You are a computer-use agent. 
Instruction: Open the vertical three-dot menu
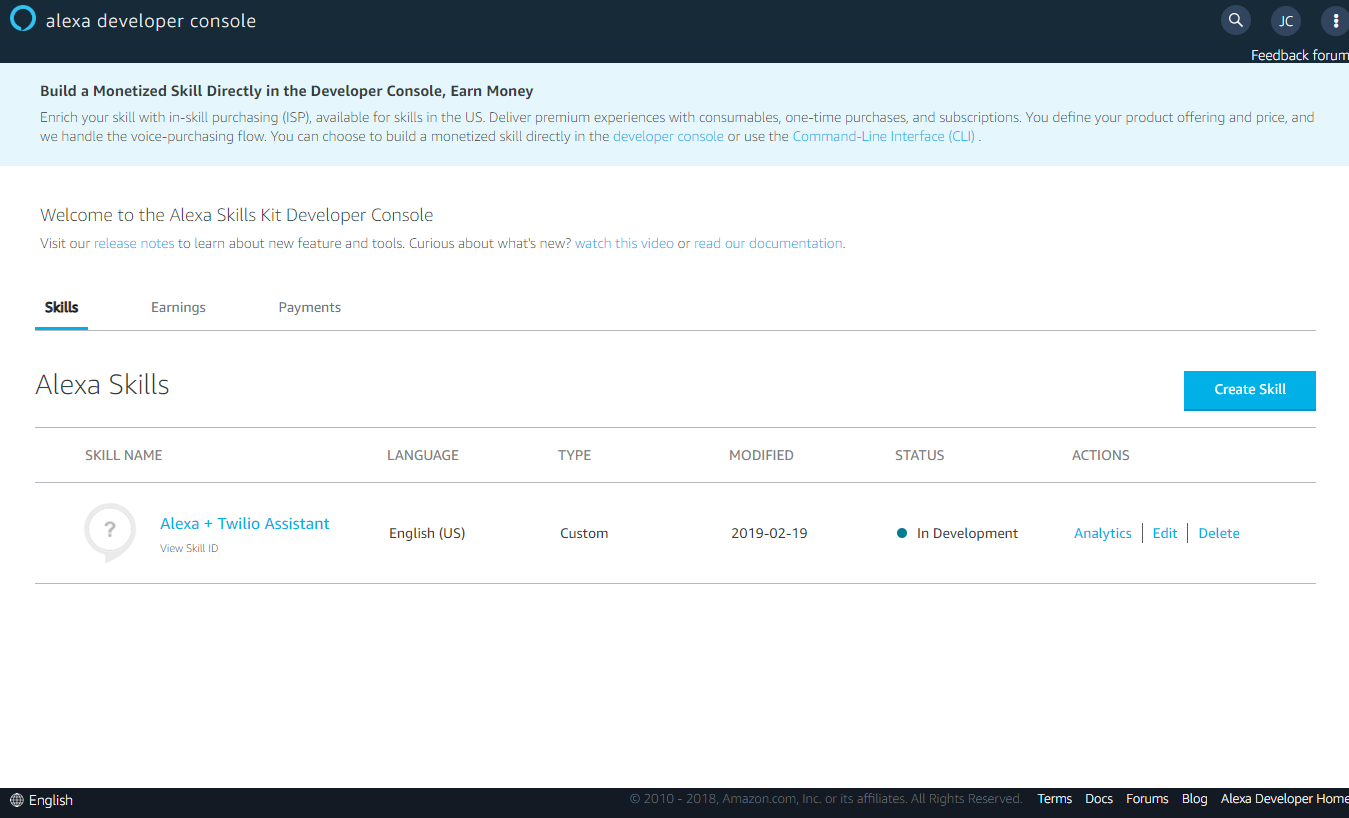1335,20
